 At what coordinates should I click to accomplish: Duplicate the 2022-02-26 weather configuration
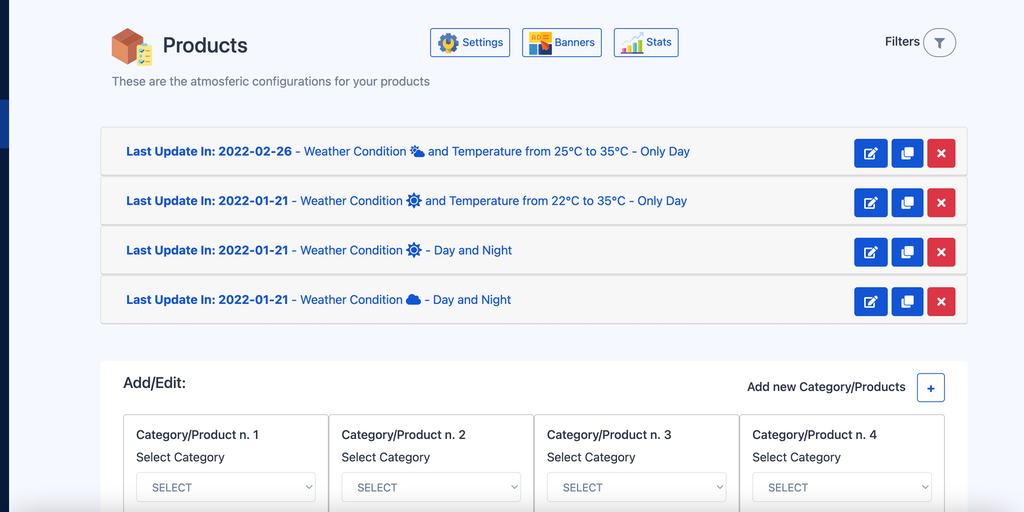906,153
